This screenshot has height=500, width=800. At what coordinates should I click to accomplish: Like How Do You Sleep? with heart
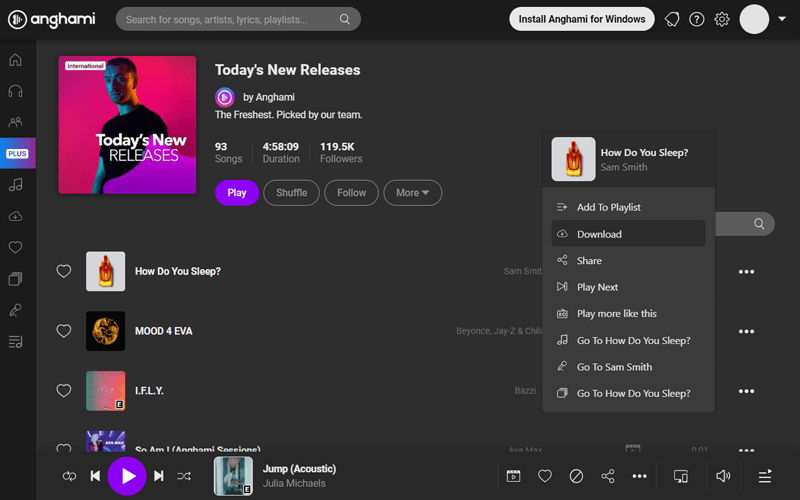64,271
